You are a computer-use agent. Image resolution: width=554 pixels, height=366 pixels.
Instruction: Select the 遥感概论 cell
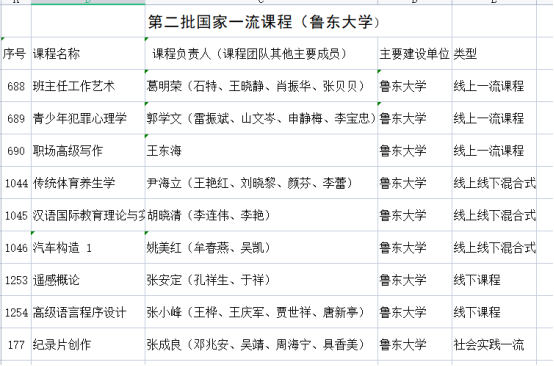coord(88,280)
